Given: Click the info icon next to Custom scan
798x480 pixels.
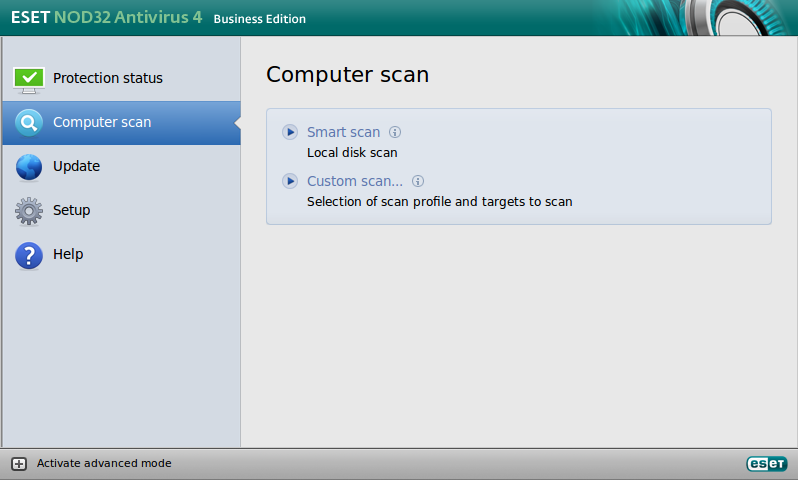Looking at the screenshot, I should click(418, 181).
